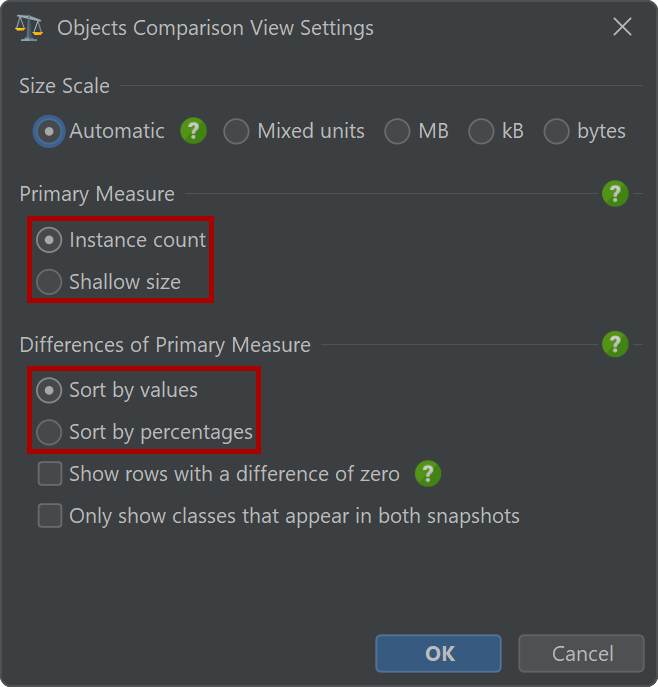Screen dimensions: 658x687
Task: Open help for Primary Measure section
Action: tap(615, 193)
